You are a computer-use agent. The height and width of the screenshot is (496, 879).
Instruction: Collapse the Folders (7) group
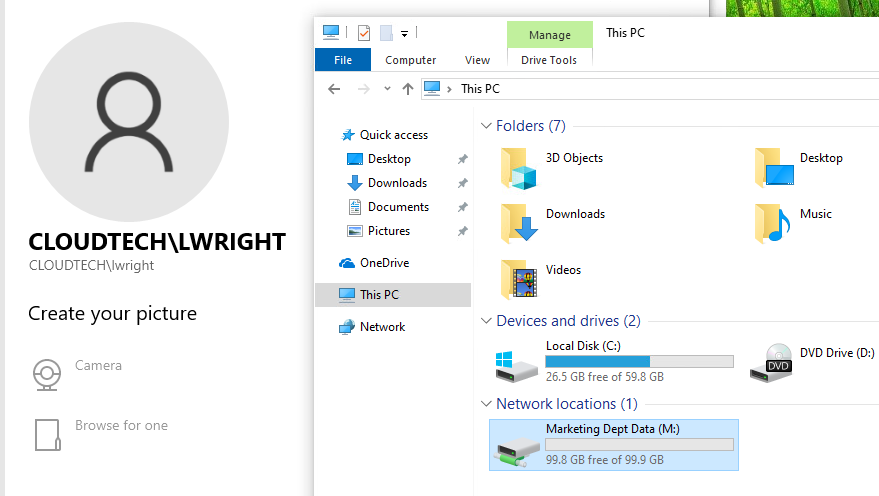(x=486, y=126)
